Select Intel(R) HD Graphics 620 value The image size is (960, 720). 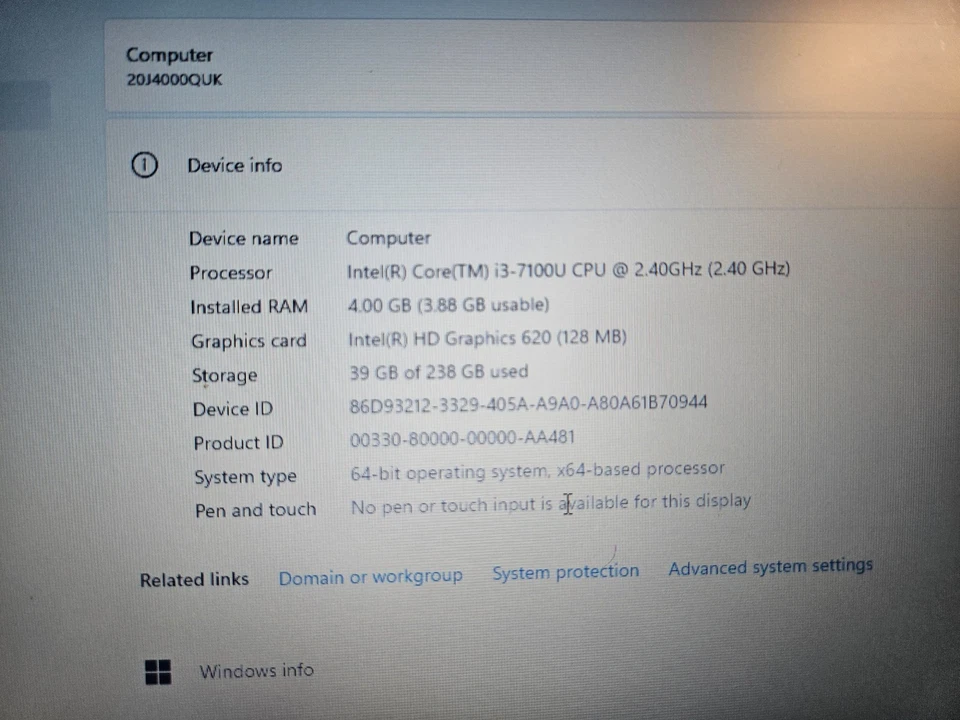(487, 338)
